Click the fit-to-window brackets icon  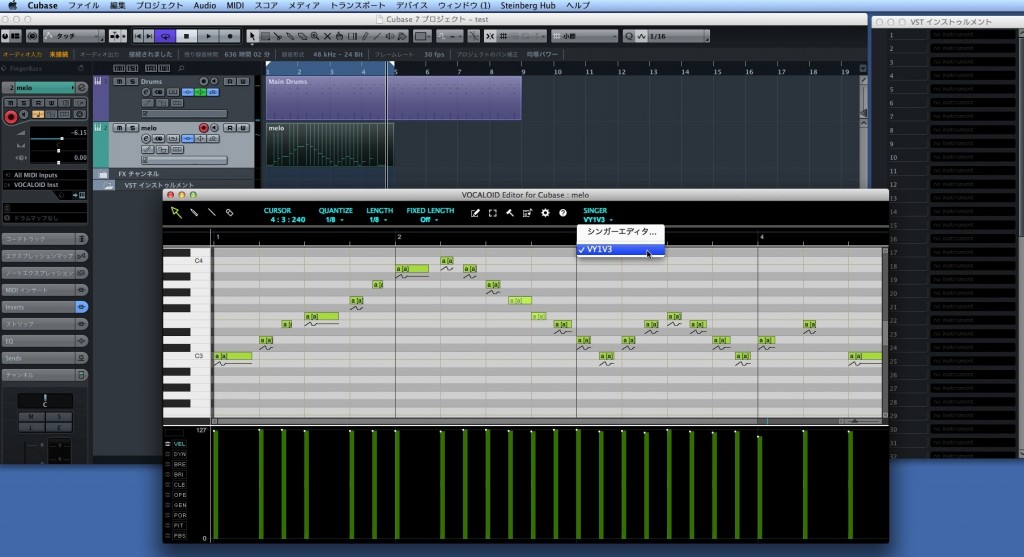[492, 213]
